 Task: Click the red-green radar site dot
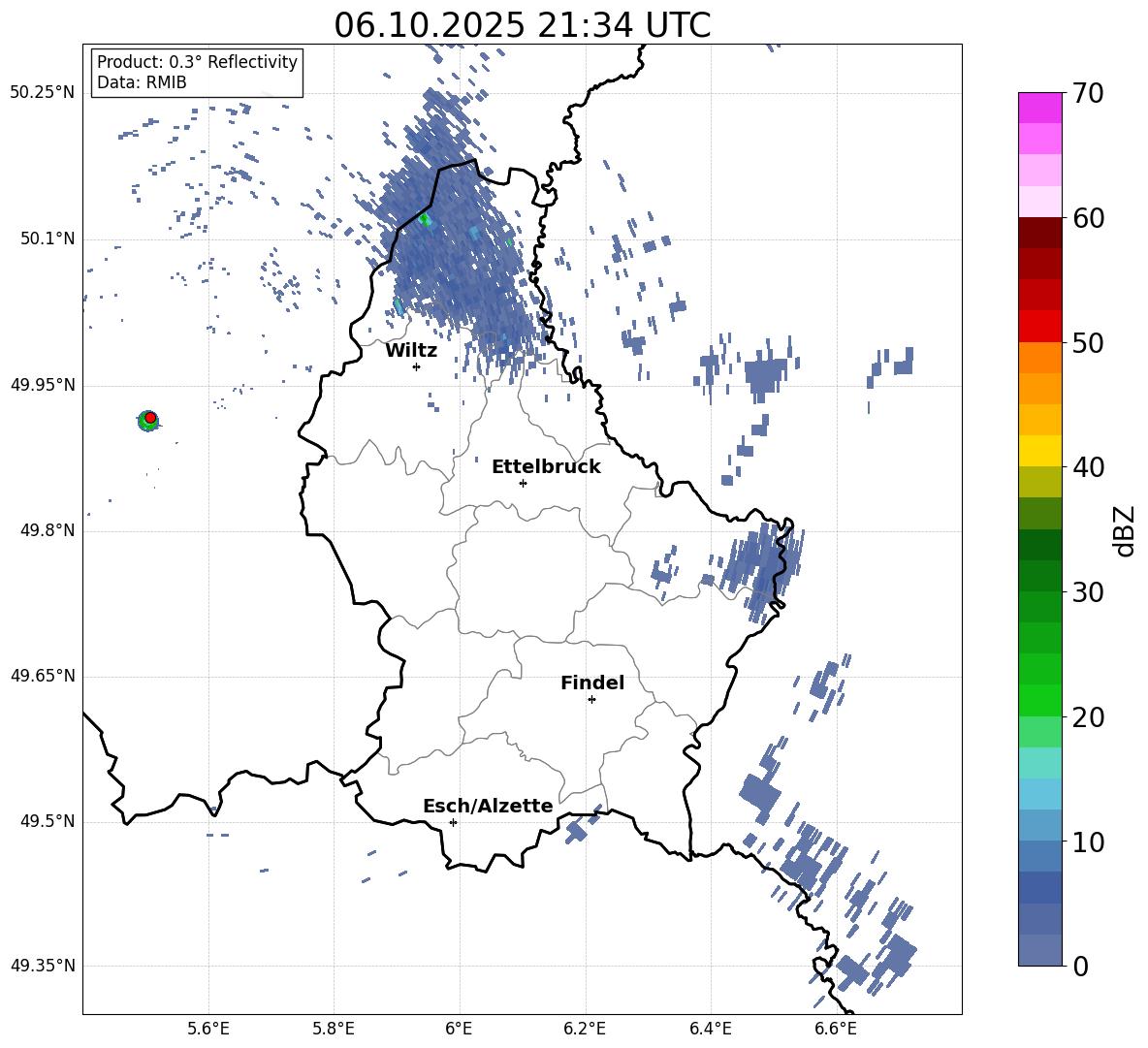[149, 419]
